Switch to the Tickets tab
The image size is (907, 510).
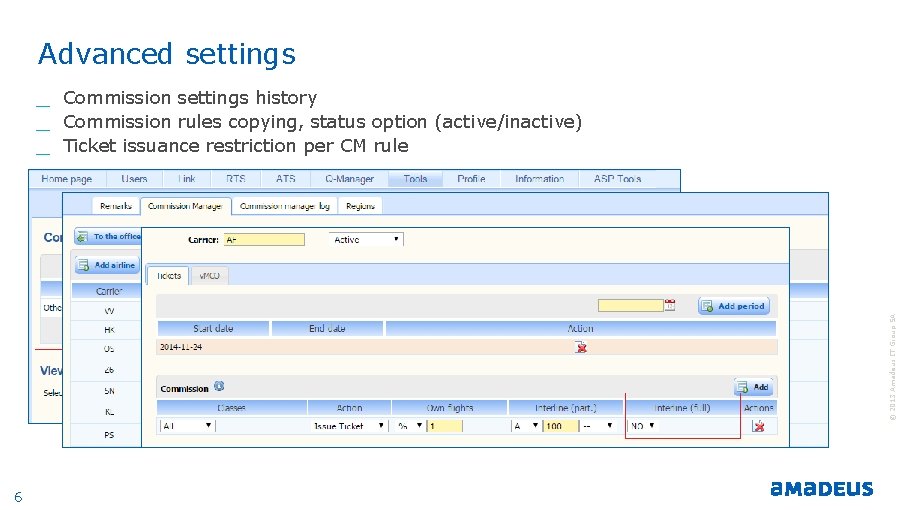click(x=168, y=275)
